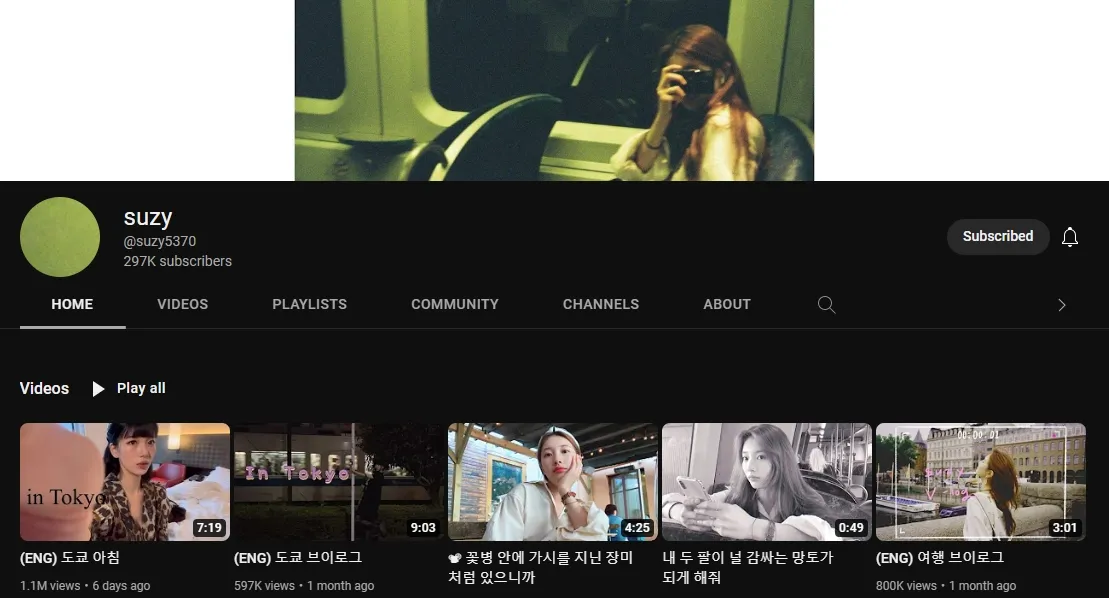Toggle the Subscribed button
The height and width of the screenshot is (598, 1109).
[997, 237]
